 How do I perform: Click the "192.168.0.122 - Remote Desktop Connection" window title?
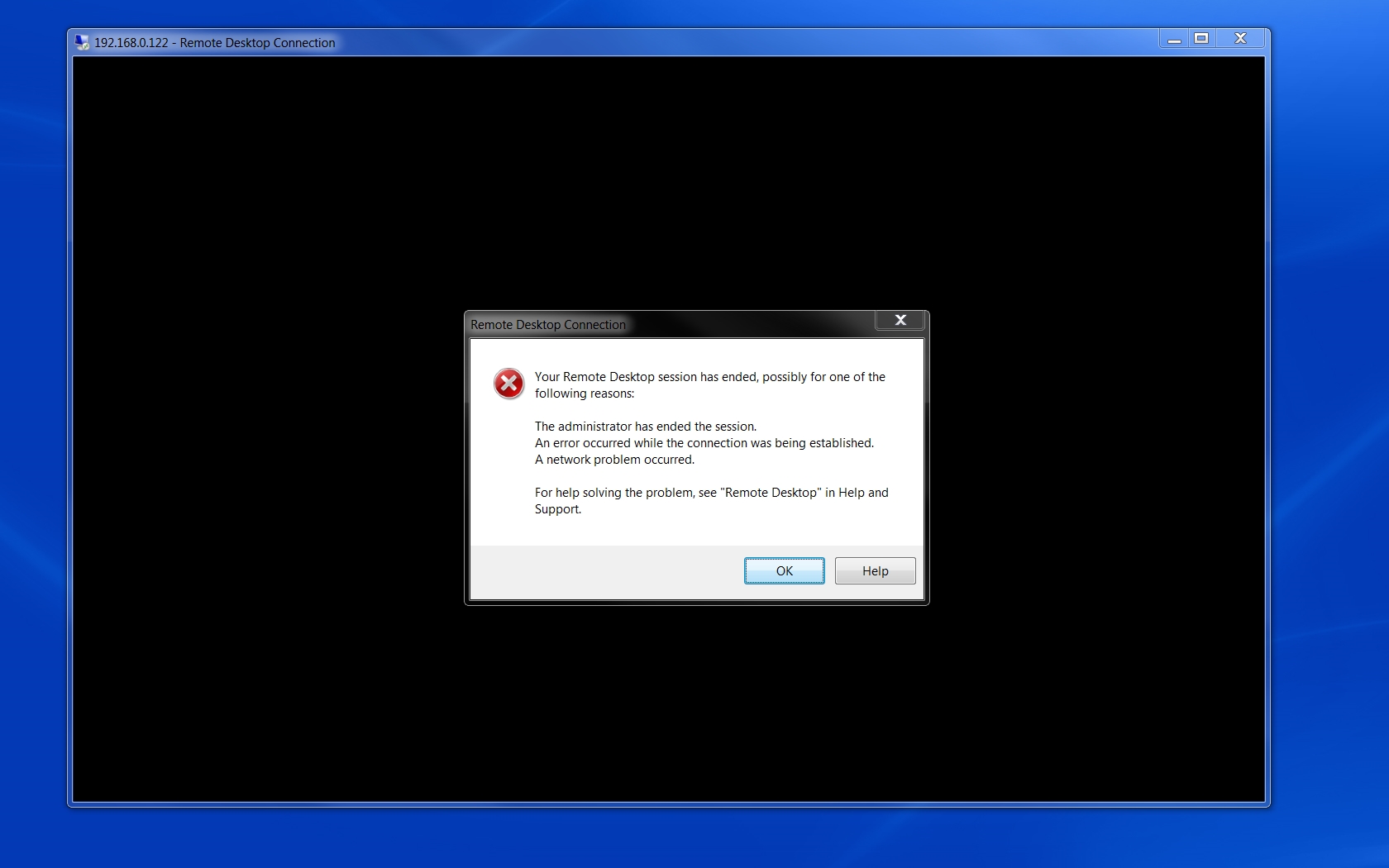click(x=215, y=43)
